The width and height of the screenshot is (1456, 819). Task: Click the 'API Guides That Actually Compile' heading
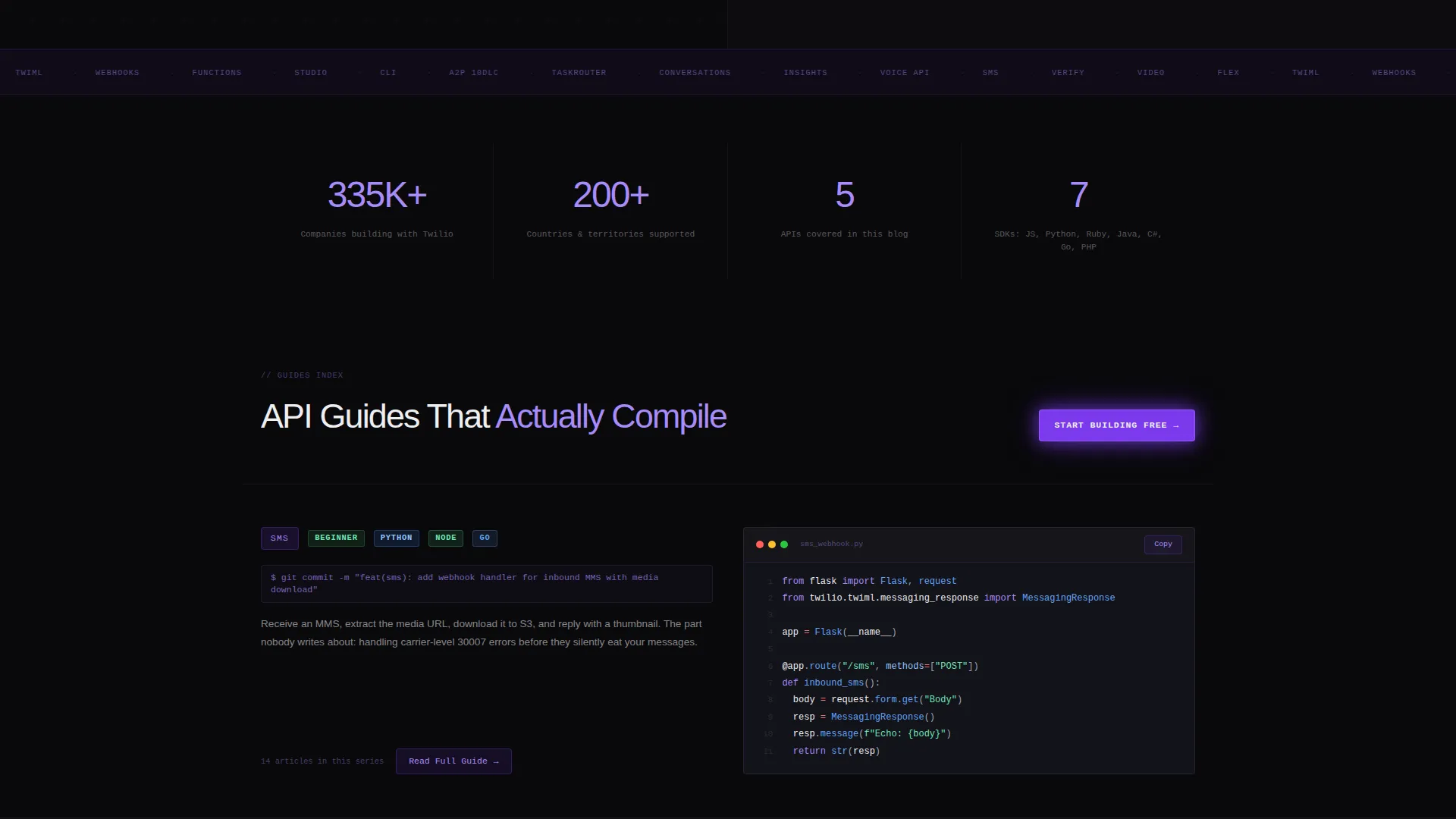[x=494, y=416]
